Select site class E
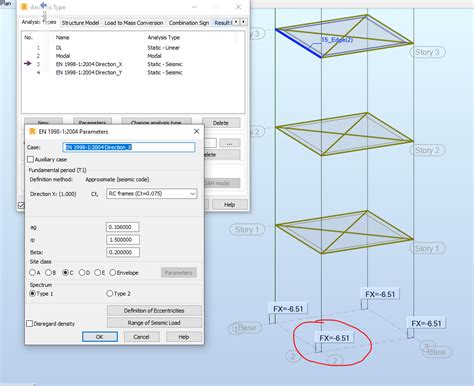The image size is (474, 386). pos(97,272)
